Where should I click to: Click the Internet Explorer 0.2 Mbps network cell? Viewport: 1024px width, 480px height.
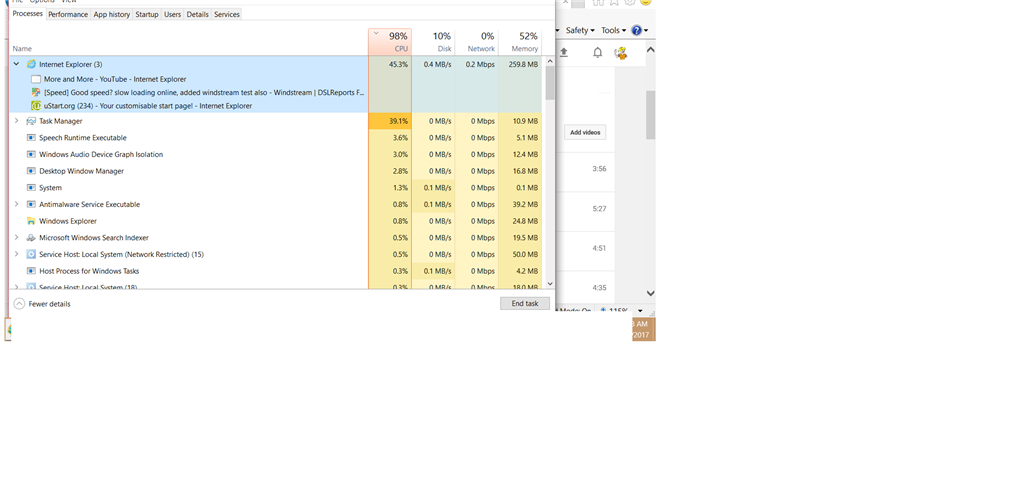[x=476, y=64]
